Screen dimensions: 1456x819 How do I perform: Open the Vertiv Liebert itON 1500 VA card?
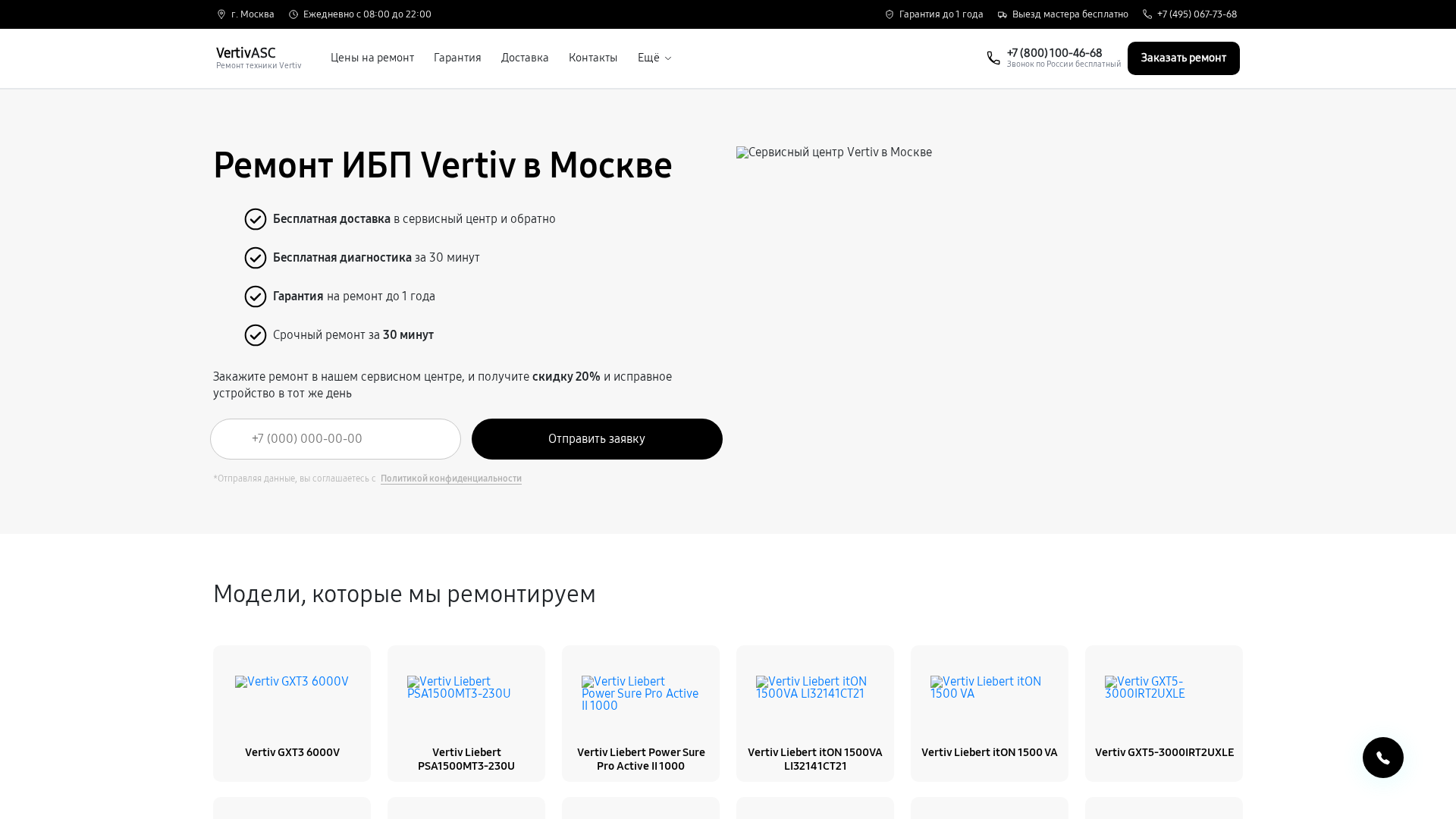990,714
